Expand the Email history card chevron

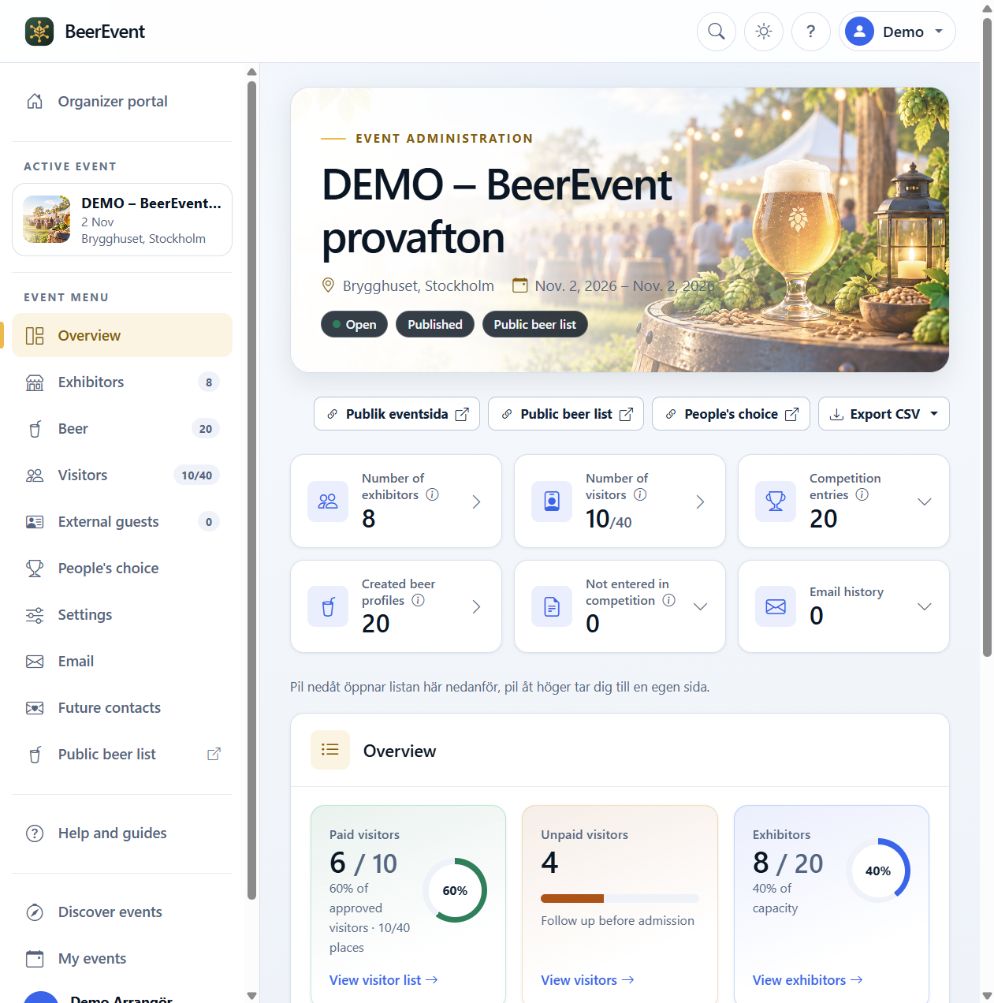pyautogui.click(x=924, y=606)
